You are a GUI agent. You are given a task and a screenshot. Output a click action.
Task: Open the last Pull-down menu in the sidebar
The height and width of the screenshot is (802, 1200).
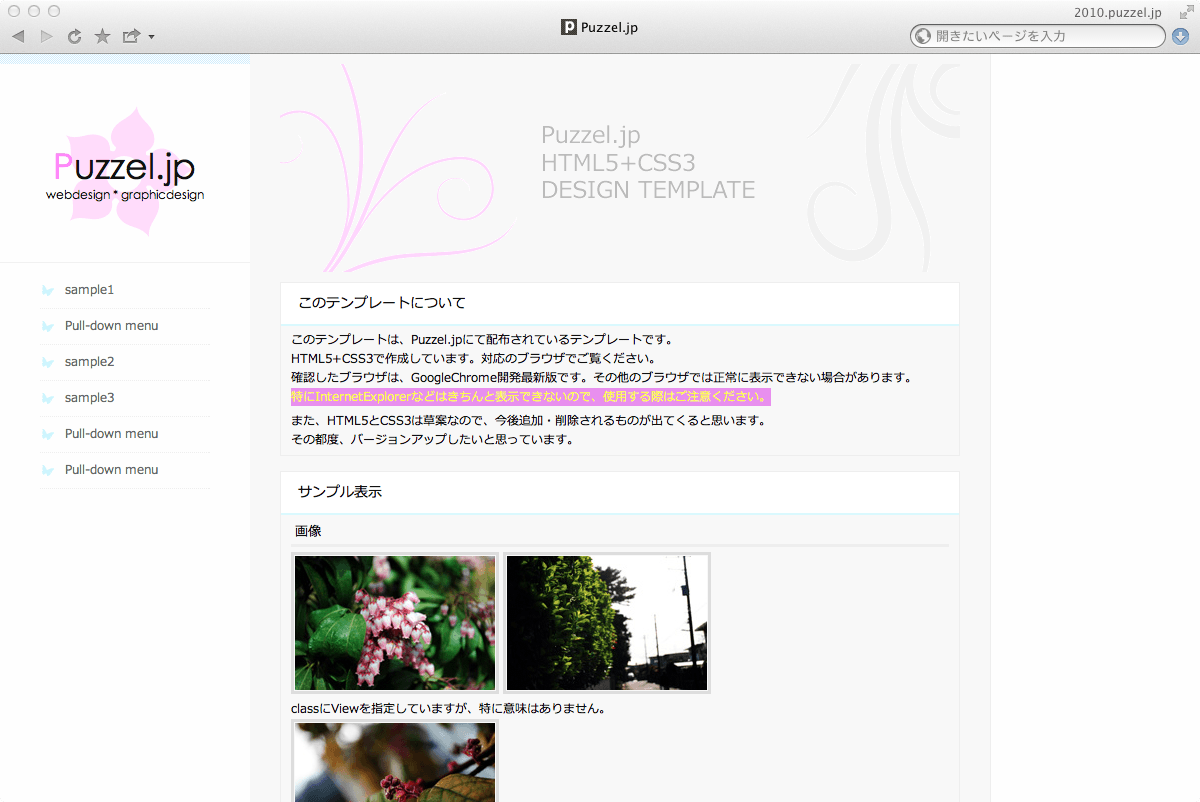point(111,470)
